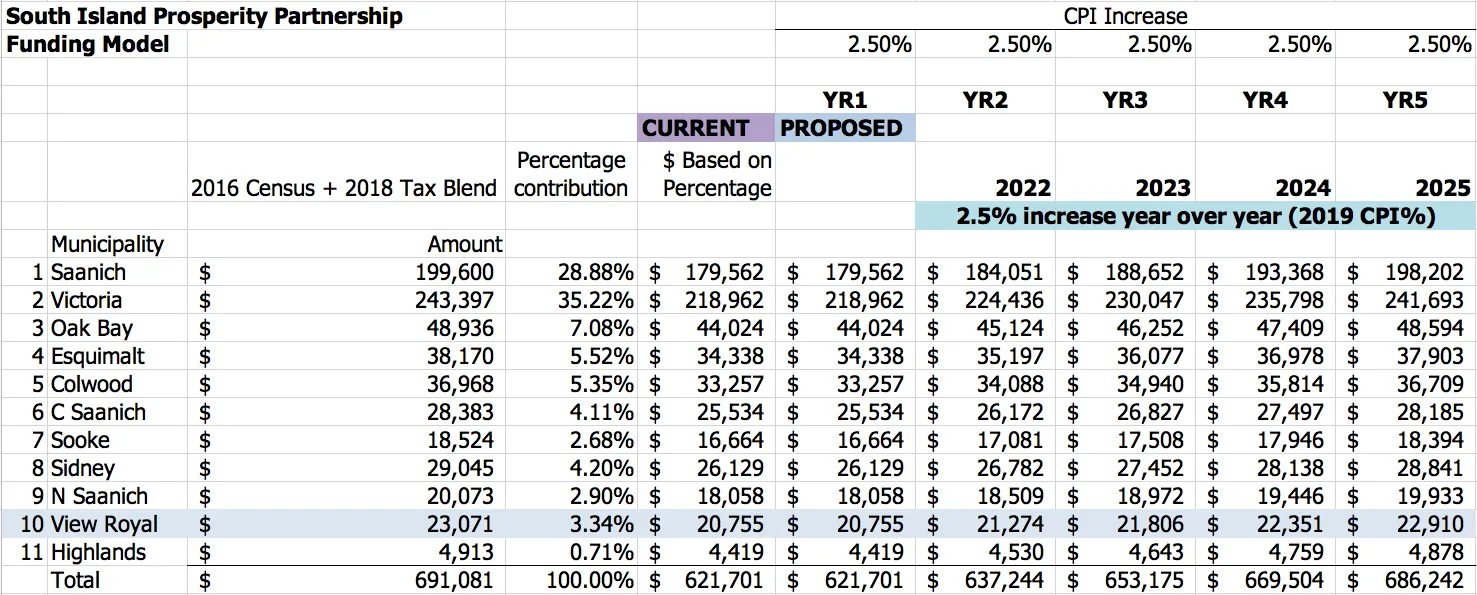The image size is (1477, 595).
Task: Click row number 5 beside Colwood
Action: point(39,384)
